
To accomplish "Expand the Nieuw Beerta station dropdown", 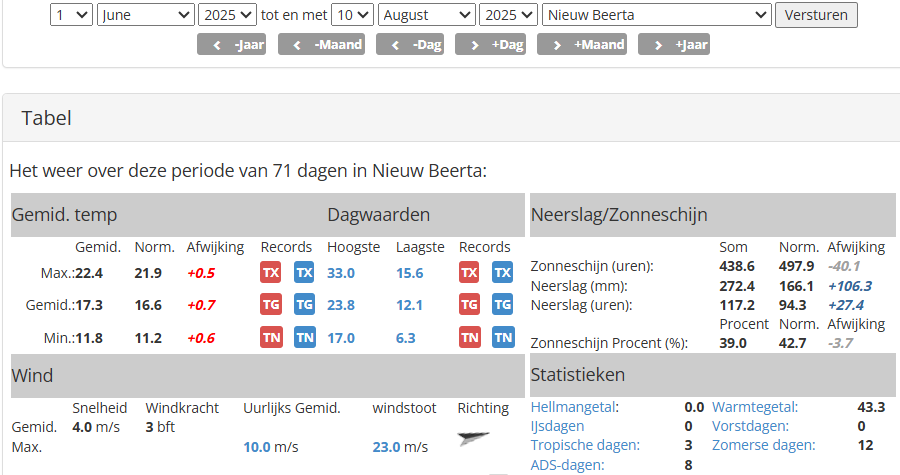I will [x=656, y=15].
